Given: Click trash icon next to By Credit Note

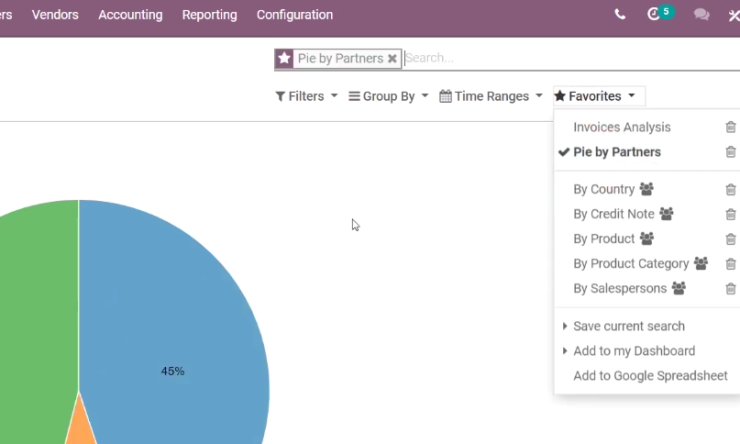Looking at the screenshot, I should coord(731,214).
